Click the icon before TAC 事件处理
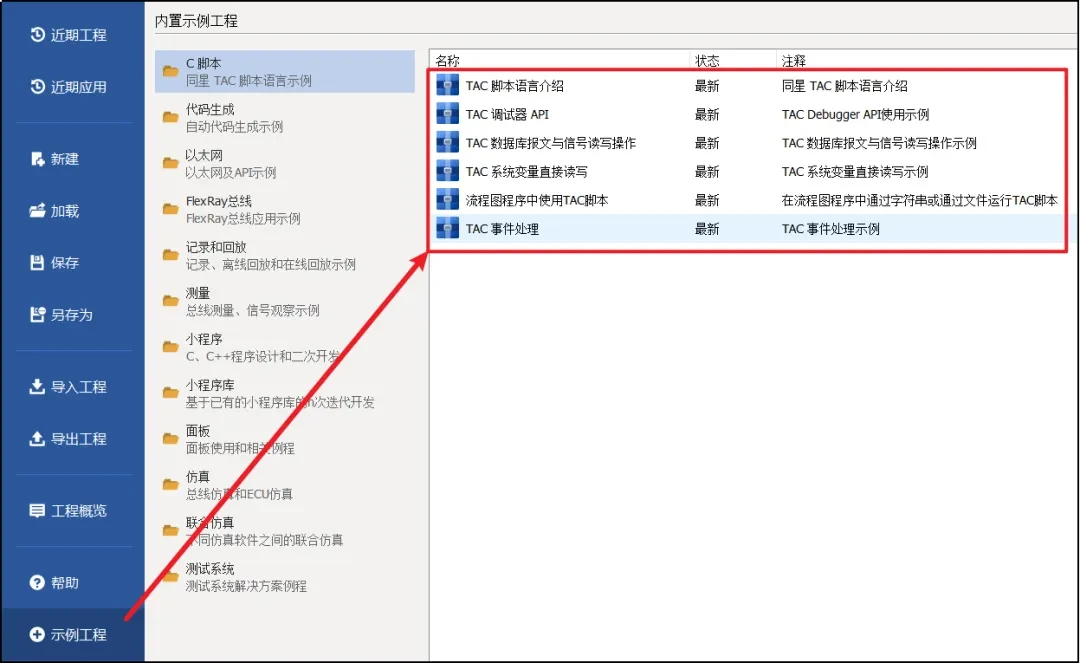 click(446, 228)
